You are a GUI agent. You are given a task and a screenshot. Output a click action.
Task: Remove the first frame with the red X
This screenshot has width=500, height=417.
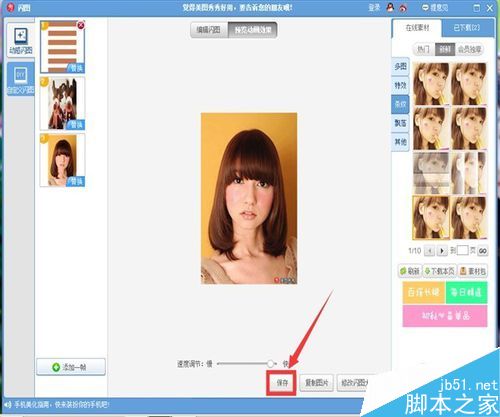[x=81, y=25]
